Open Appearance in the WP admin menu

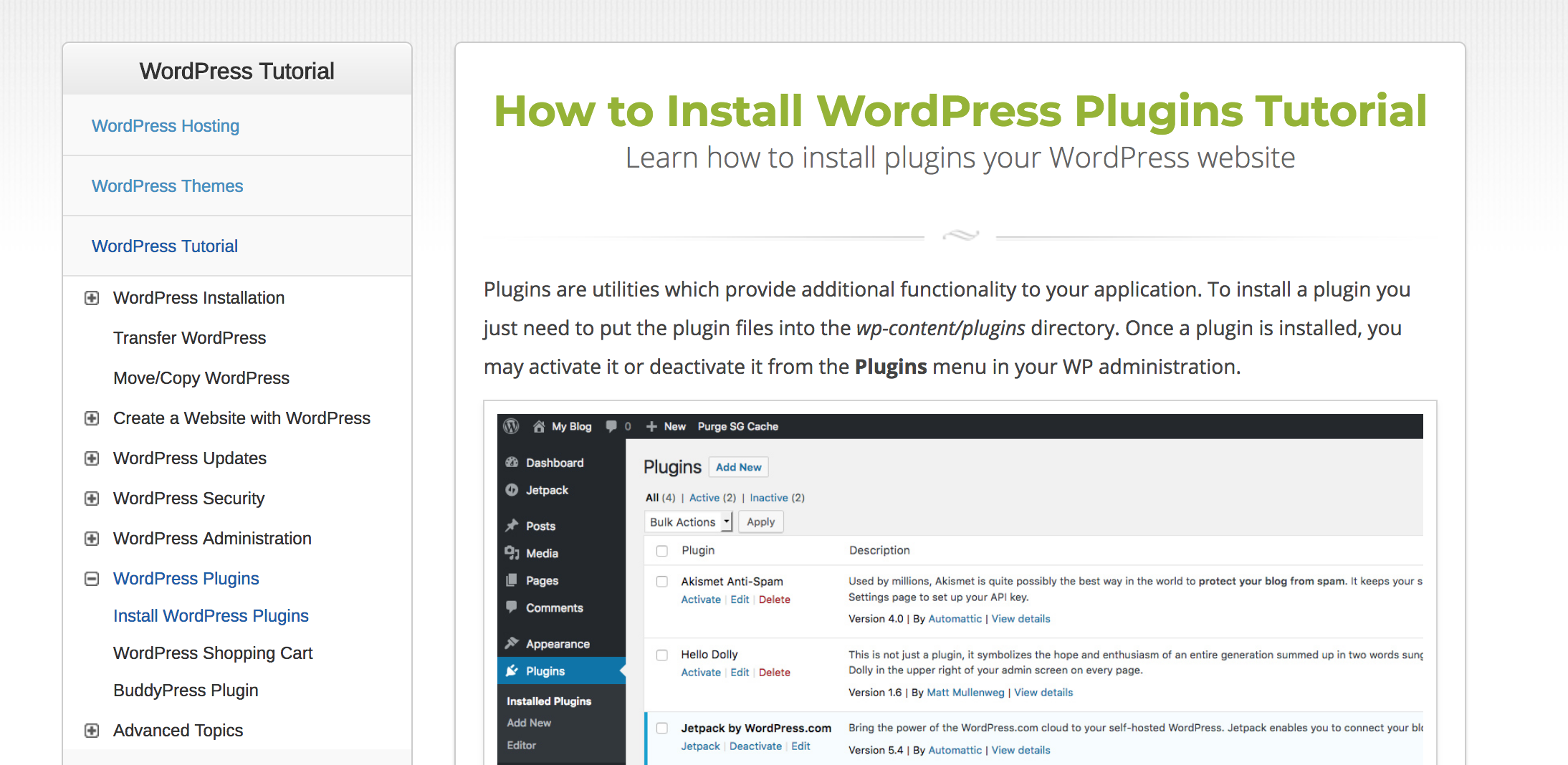(558, 644)
